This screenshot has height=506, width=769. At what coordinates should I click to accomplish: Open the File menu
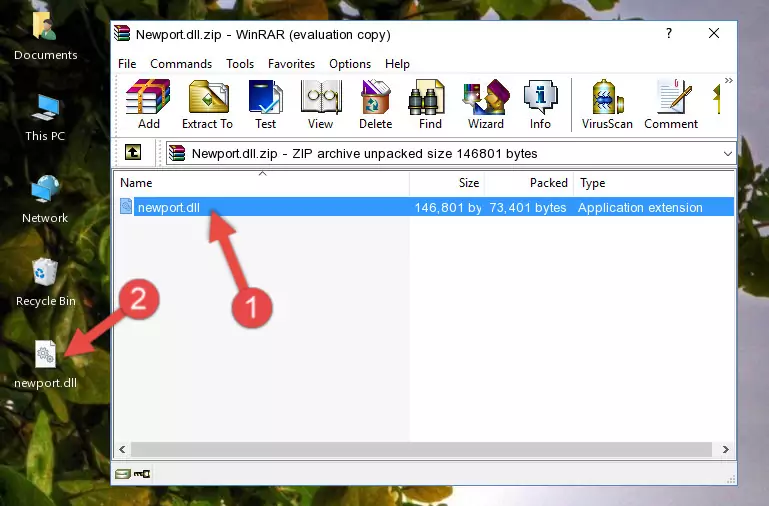click(127, 64)
